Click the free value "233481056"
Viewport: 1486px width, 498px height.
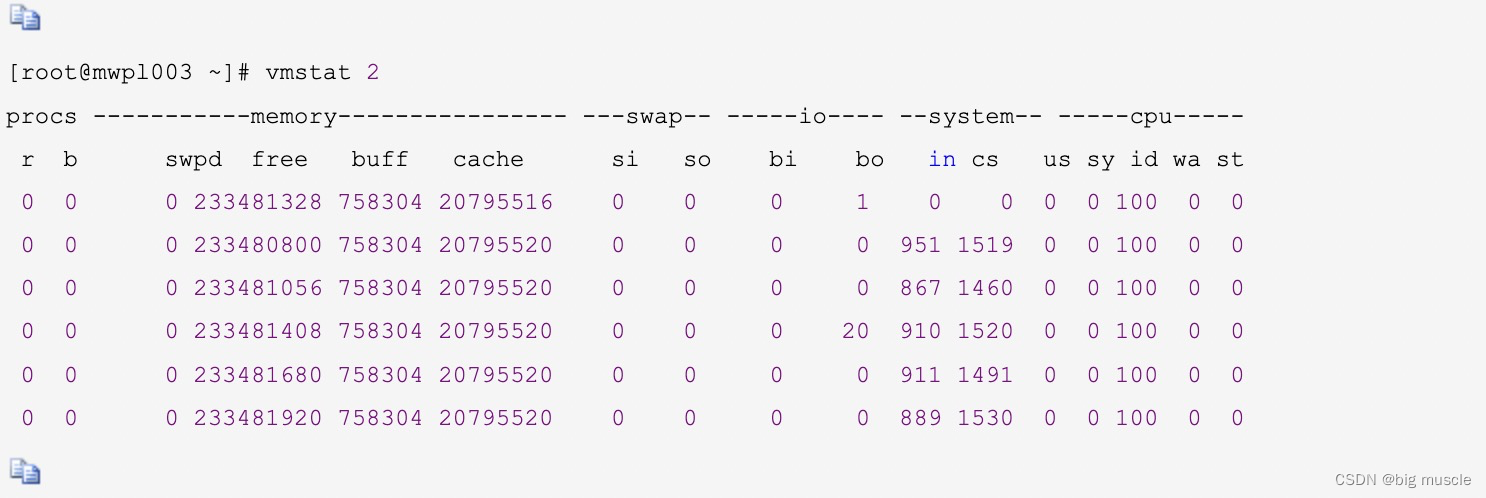click(258, 288)
